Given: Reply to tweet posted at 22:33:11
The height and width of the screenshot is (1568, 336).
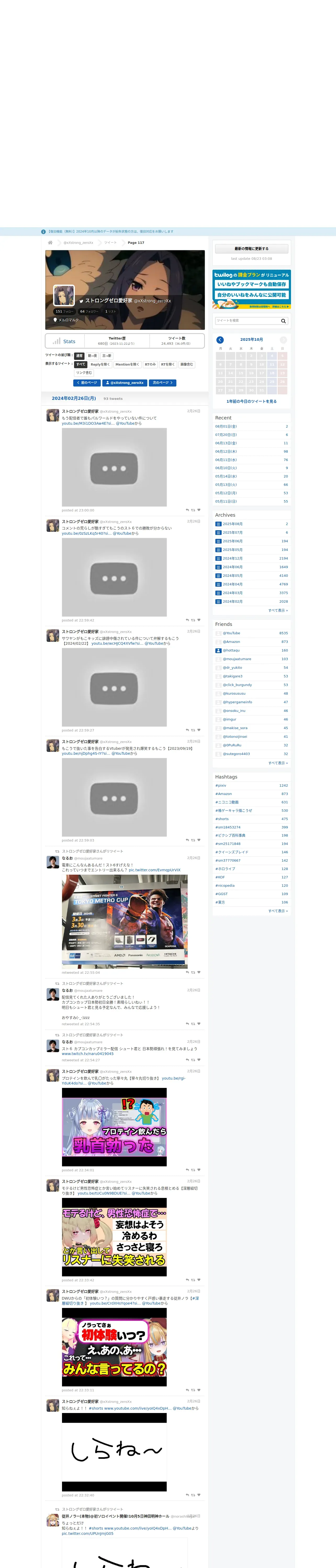Looking at the screenshot, I should 187,1390.
